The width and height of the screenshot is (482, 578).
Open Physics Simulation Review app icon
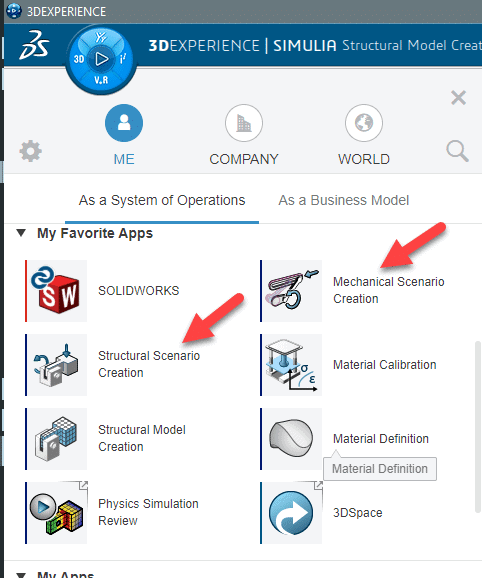click(56, 513)
